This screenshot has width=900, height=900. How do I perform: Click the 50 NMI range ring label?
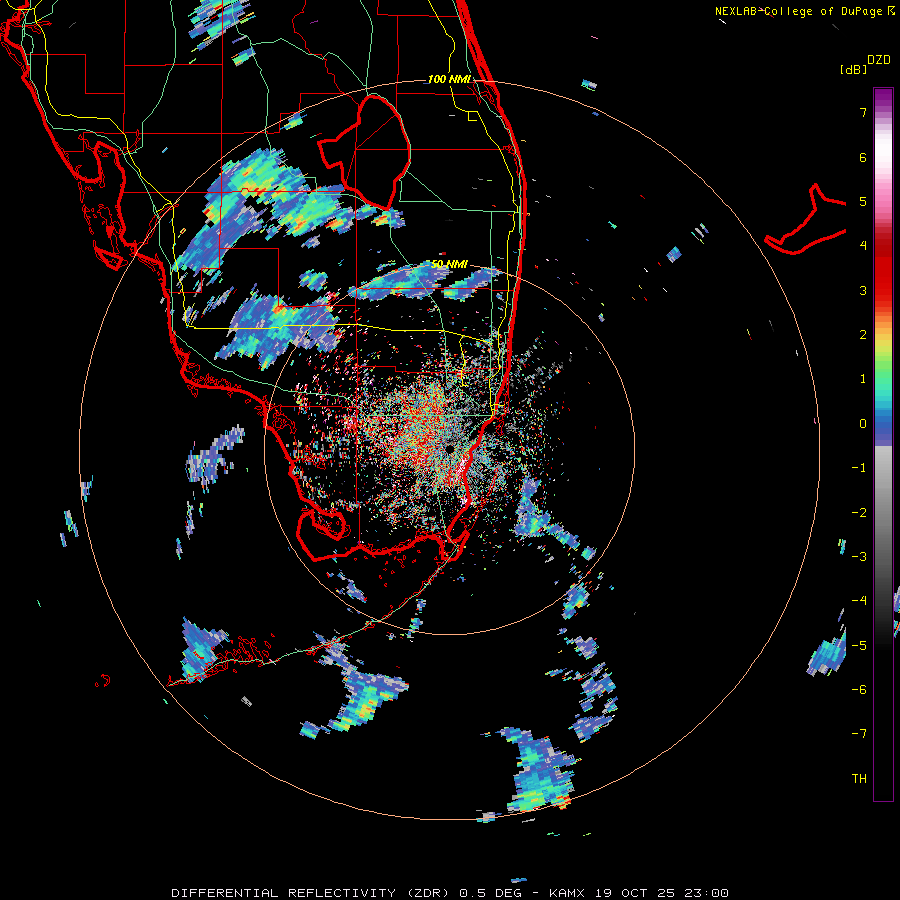coord(449,264)
